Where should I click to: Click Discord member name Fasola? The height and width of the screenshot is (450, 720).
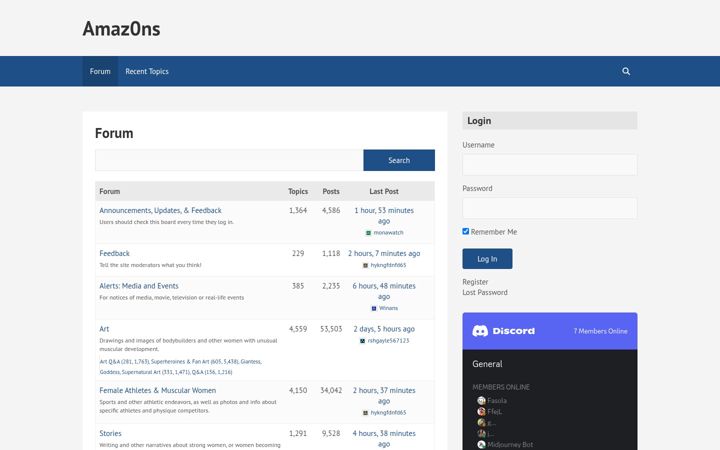(x=497, y=401)
